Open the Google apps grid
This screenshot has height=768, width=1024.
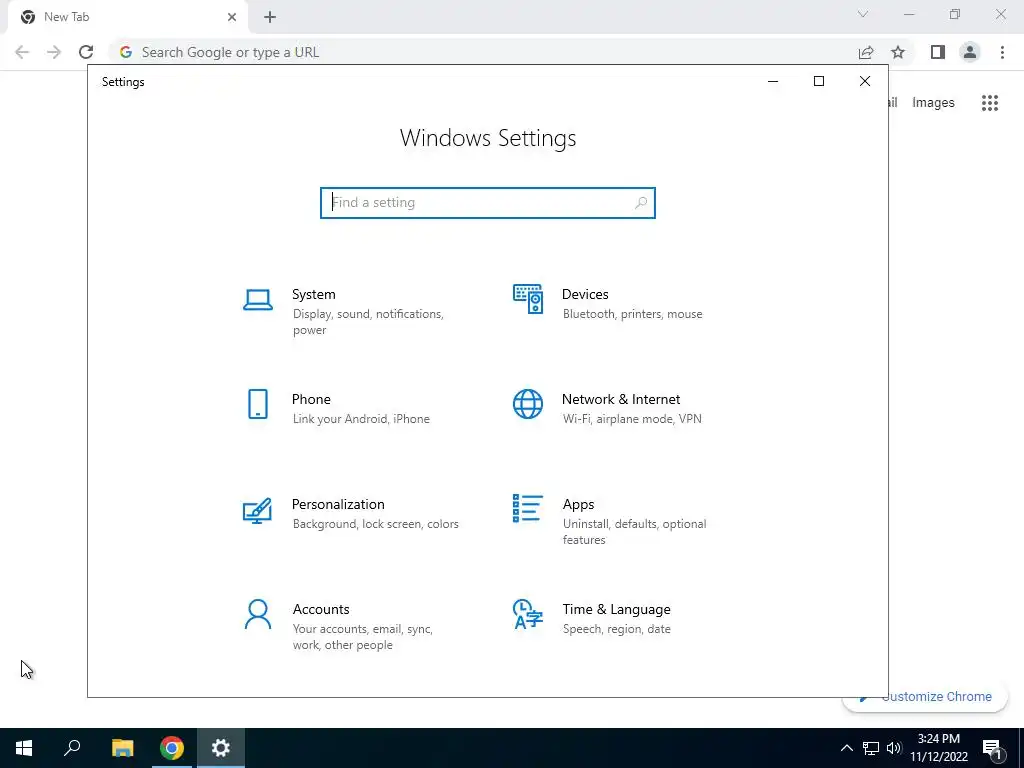pos(990,103)
